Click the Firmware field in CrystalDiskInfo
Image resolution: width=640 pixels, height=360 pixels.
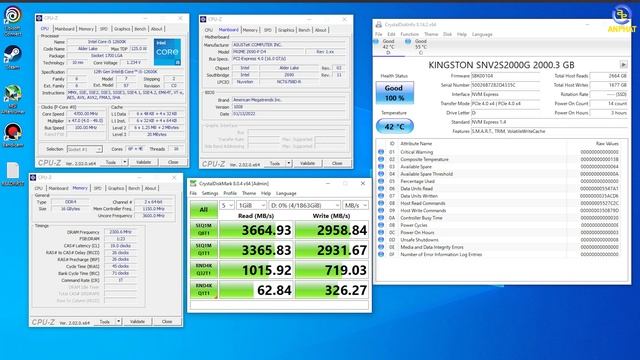pos(505,76)
